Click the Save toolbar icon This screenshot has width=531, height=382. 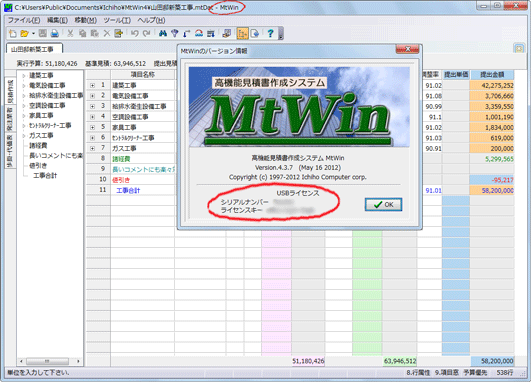42,33
